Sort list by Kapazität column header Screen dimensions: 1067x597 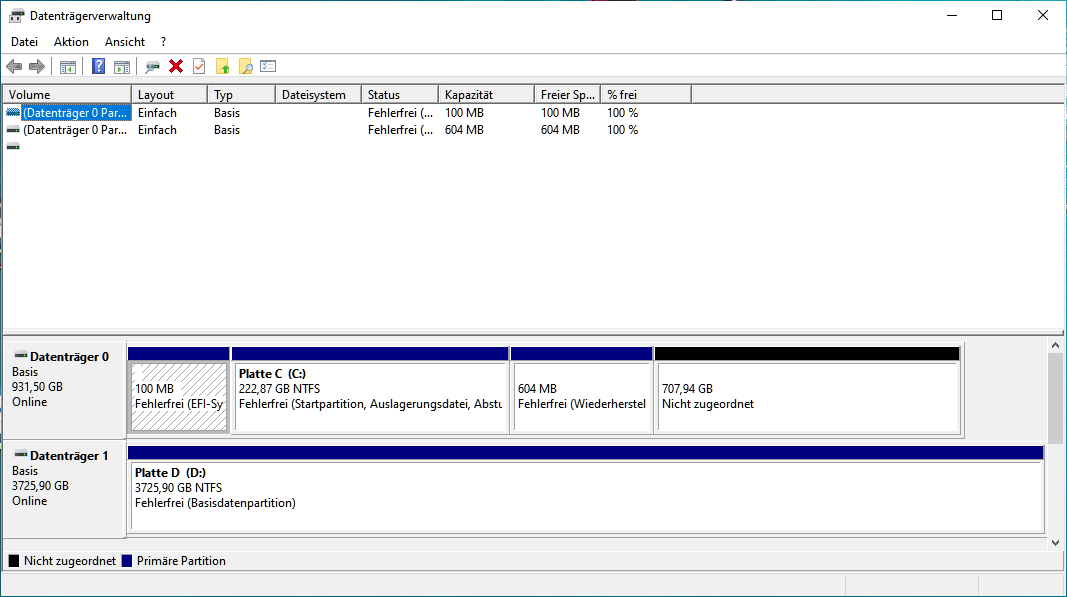click(x=486, y=95)
